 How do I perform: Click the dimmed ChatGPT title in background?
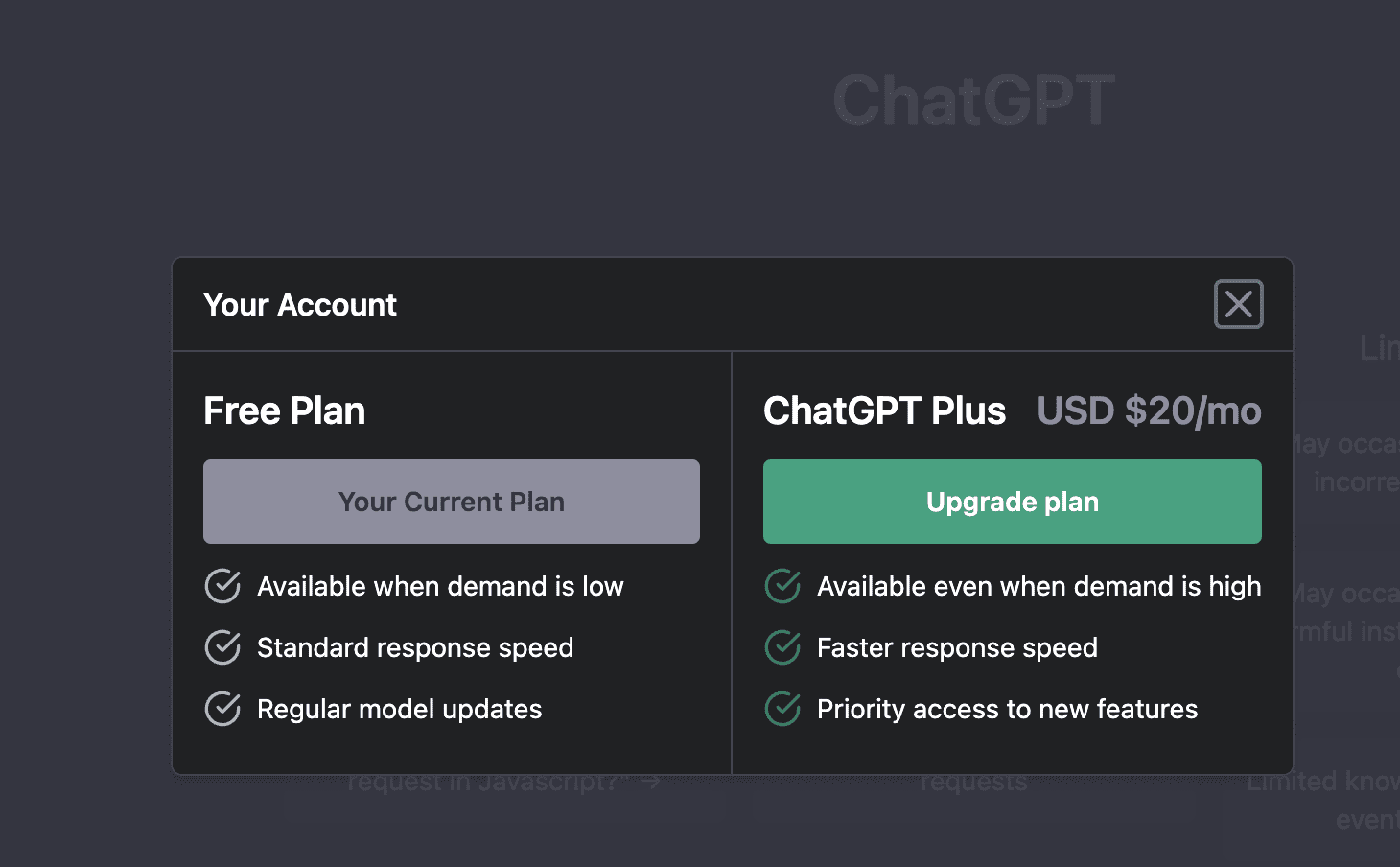[973, 100]
